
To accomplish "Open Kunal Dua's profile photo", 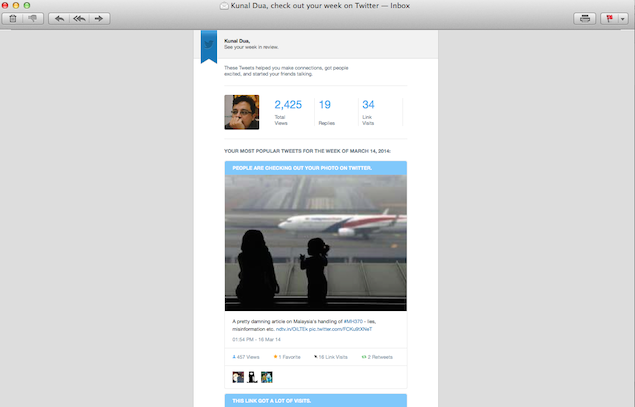I will click(x=242, y=112).
